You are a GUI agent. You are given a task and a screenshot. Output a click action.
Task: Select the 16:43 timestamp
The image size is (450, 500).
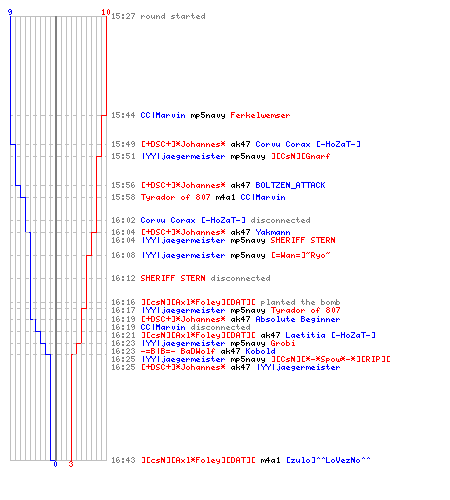click(x=123, y=460)
